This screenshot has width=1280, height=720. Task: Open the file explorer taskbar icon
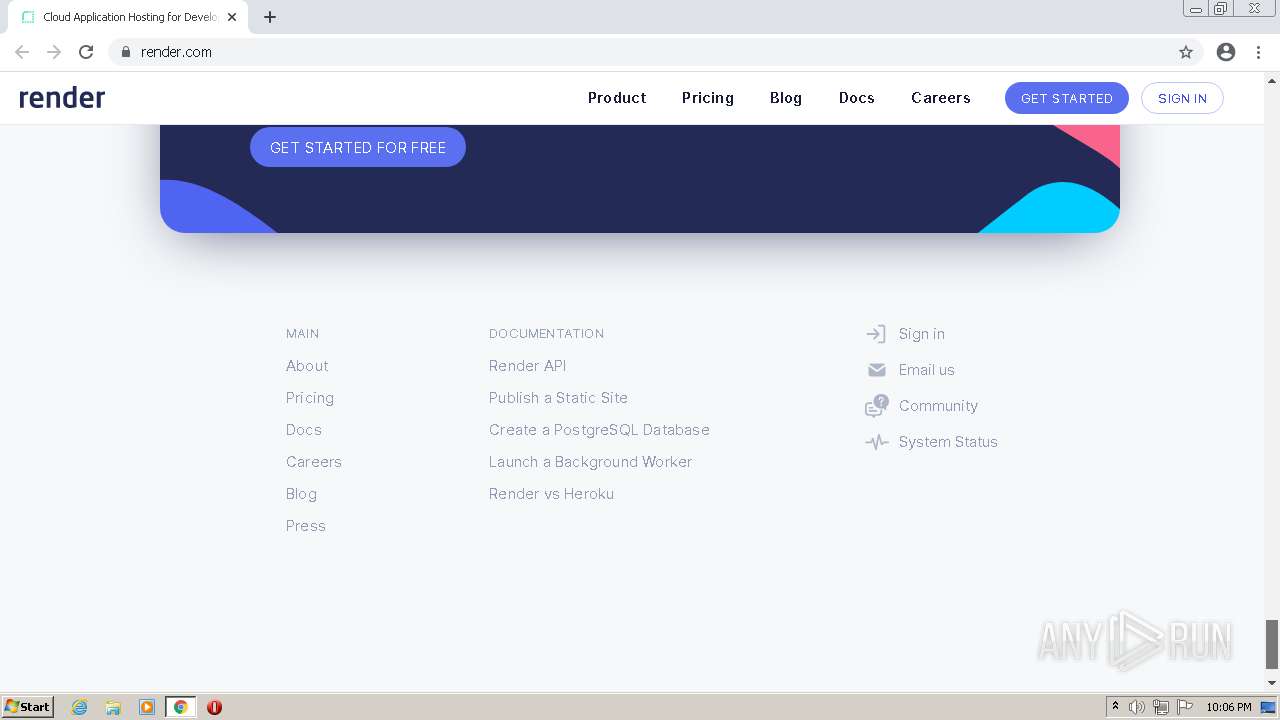click(113, 707)
